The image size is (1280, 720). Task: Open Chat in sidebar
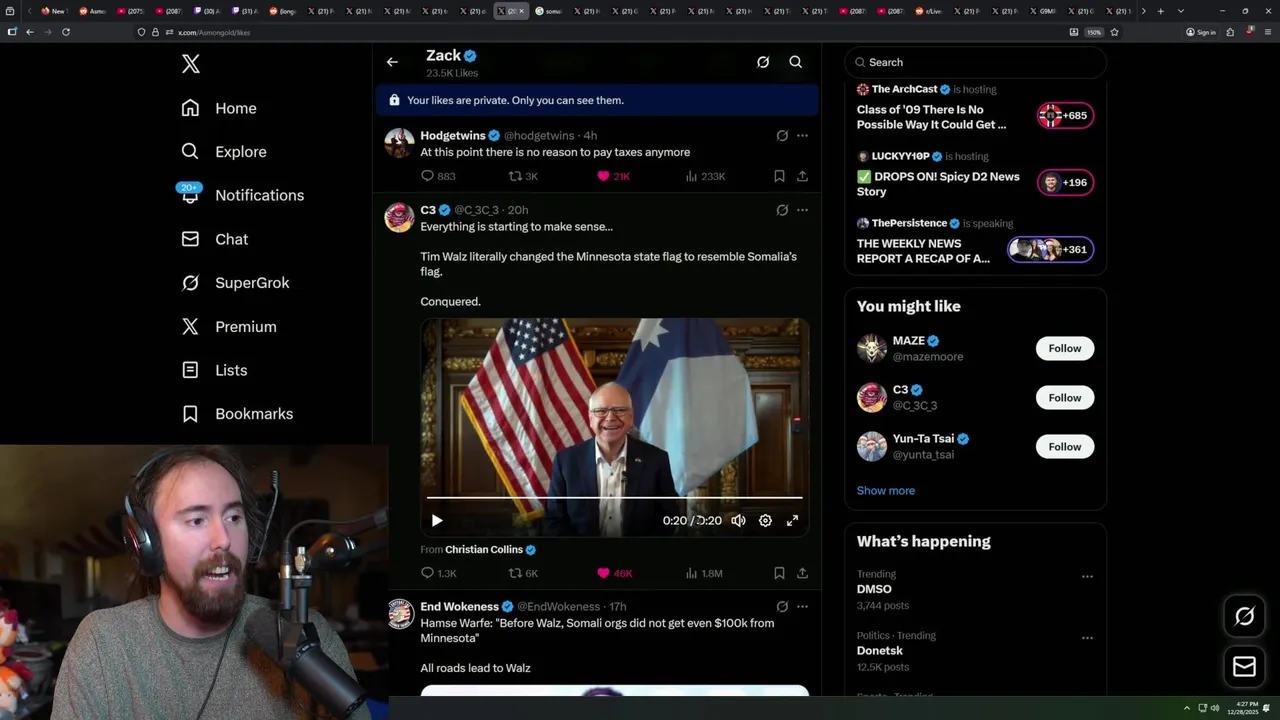click(x=214, y=239)
